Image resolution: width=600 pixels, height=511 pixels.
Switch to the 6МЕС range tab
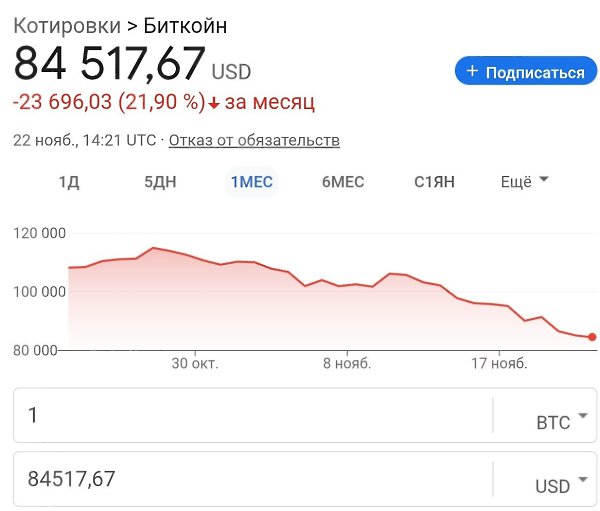(343, 182)
